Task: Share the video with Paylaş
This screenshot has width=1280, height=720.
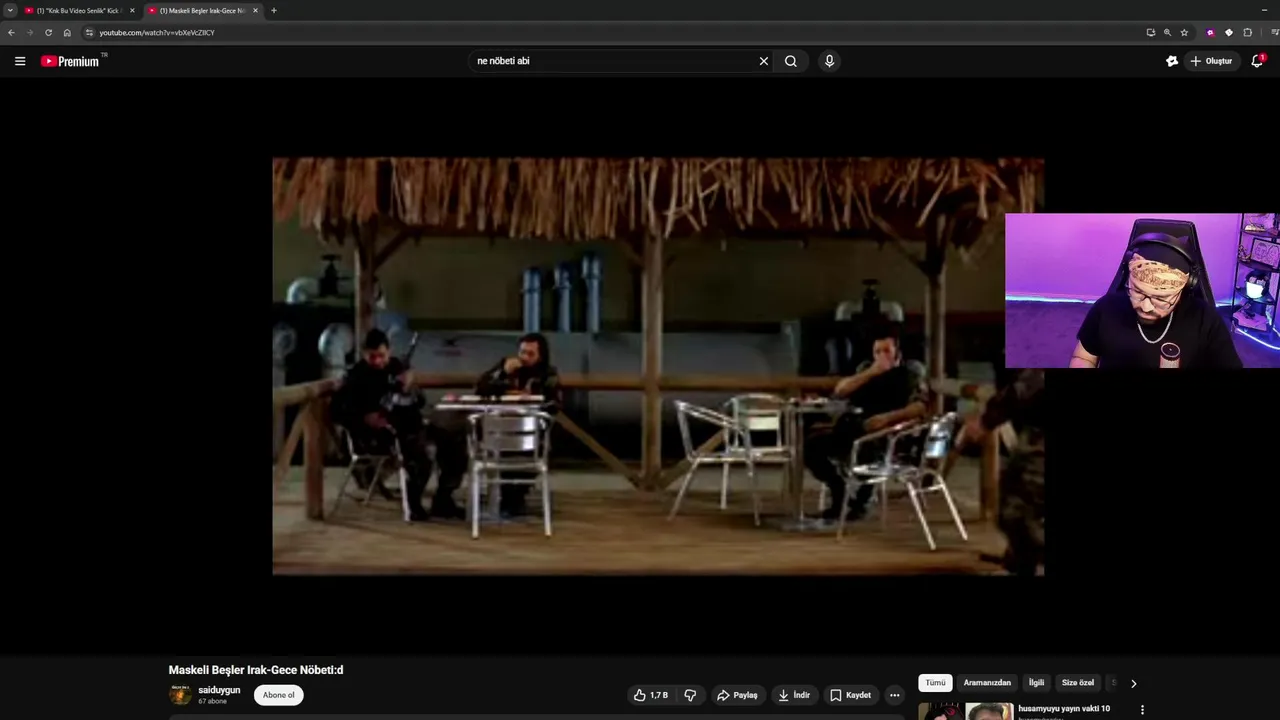Action: point(737,695)
